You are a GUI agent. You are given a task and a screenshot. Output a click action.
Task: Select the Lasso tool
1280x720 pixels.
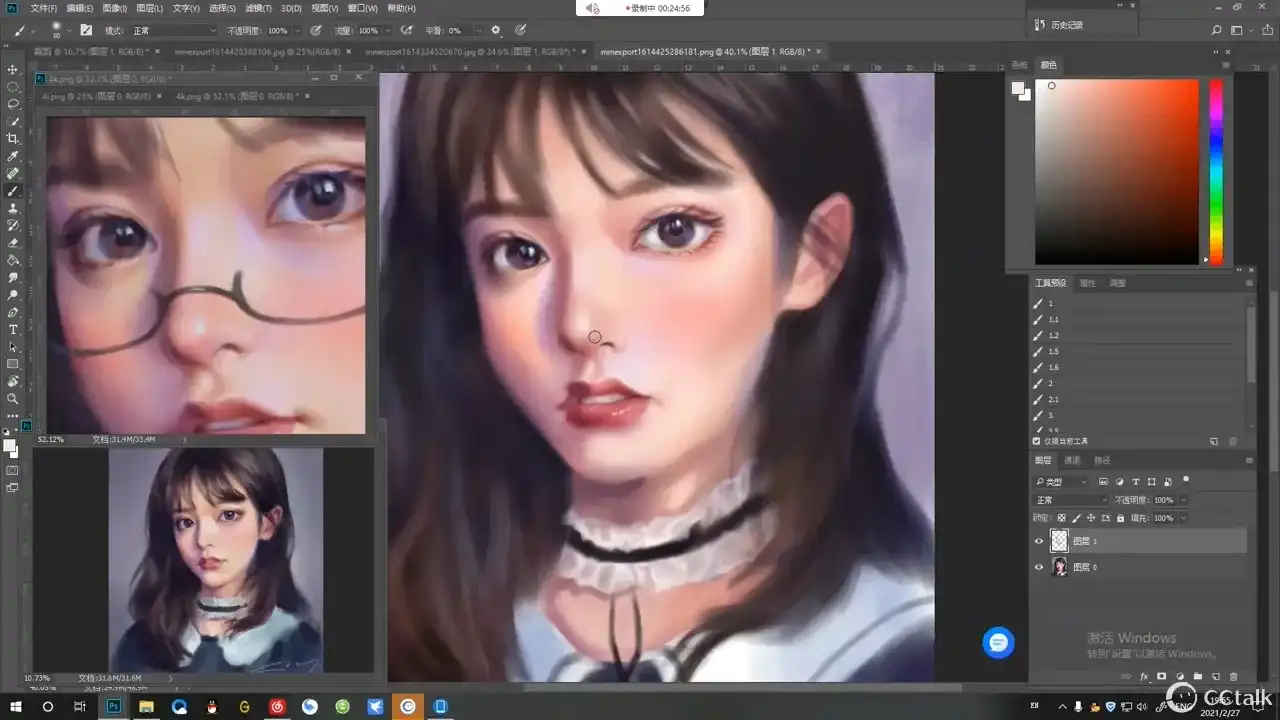tap(13, 104)
